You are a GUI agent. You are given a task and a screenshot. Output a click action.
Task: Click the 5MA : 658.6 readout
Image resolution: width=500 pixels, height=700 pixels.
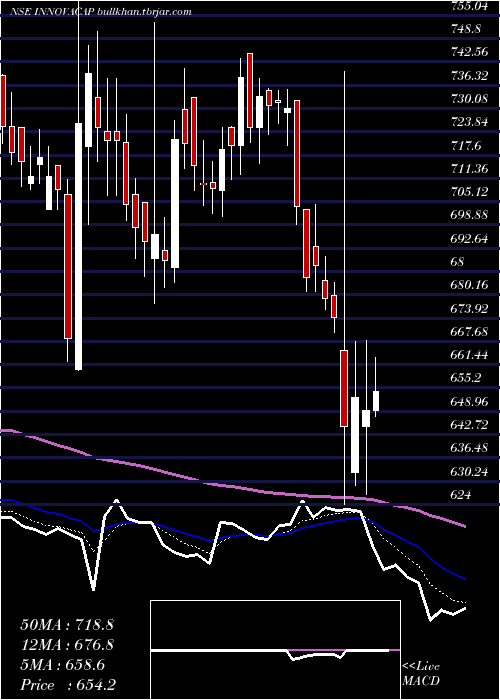pyautogui.click(x=62, y=665)
